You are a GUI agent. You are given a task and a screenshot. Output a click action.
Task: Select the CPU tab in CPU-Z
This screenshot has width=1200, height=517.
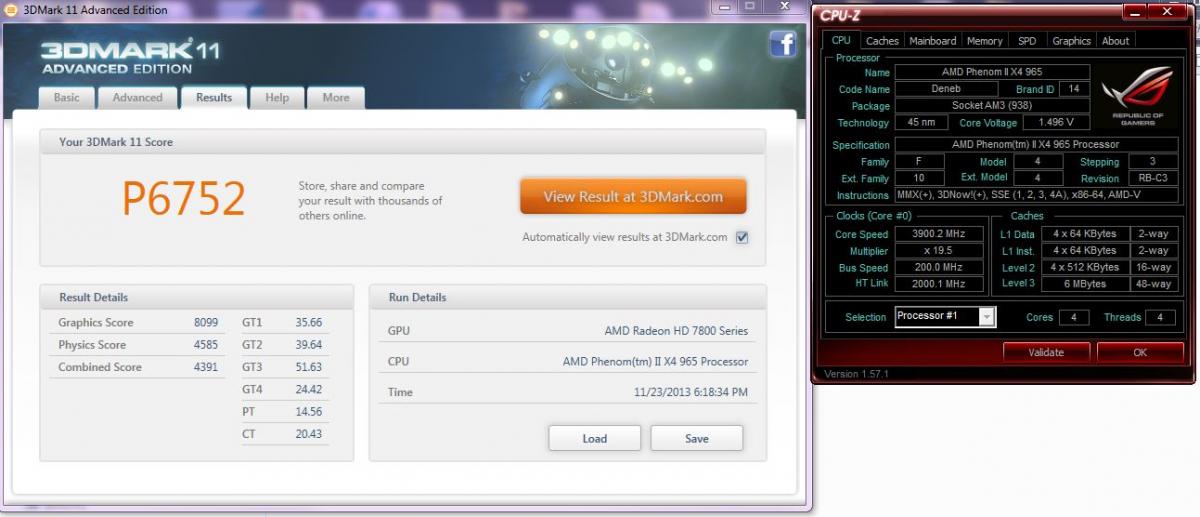(841, 40)
